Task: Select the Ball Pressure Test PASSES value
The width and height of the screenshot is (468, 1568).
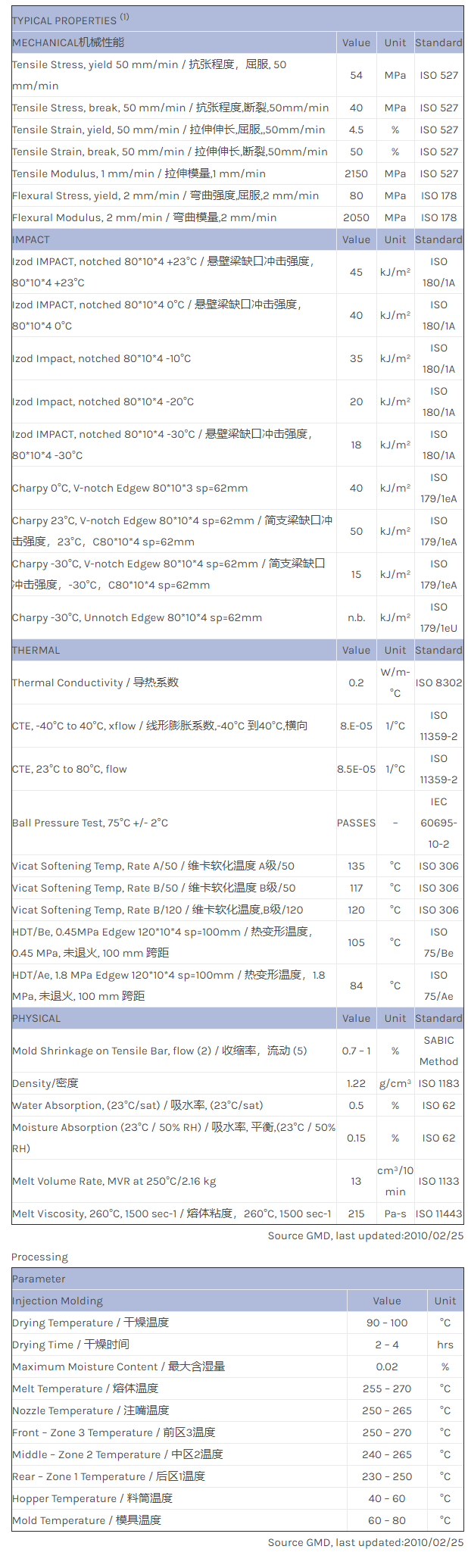Action: click(x=356, y=823)
